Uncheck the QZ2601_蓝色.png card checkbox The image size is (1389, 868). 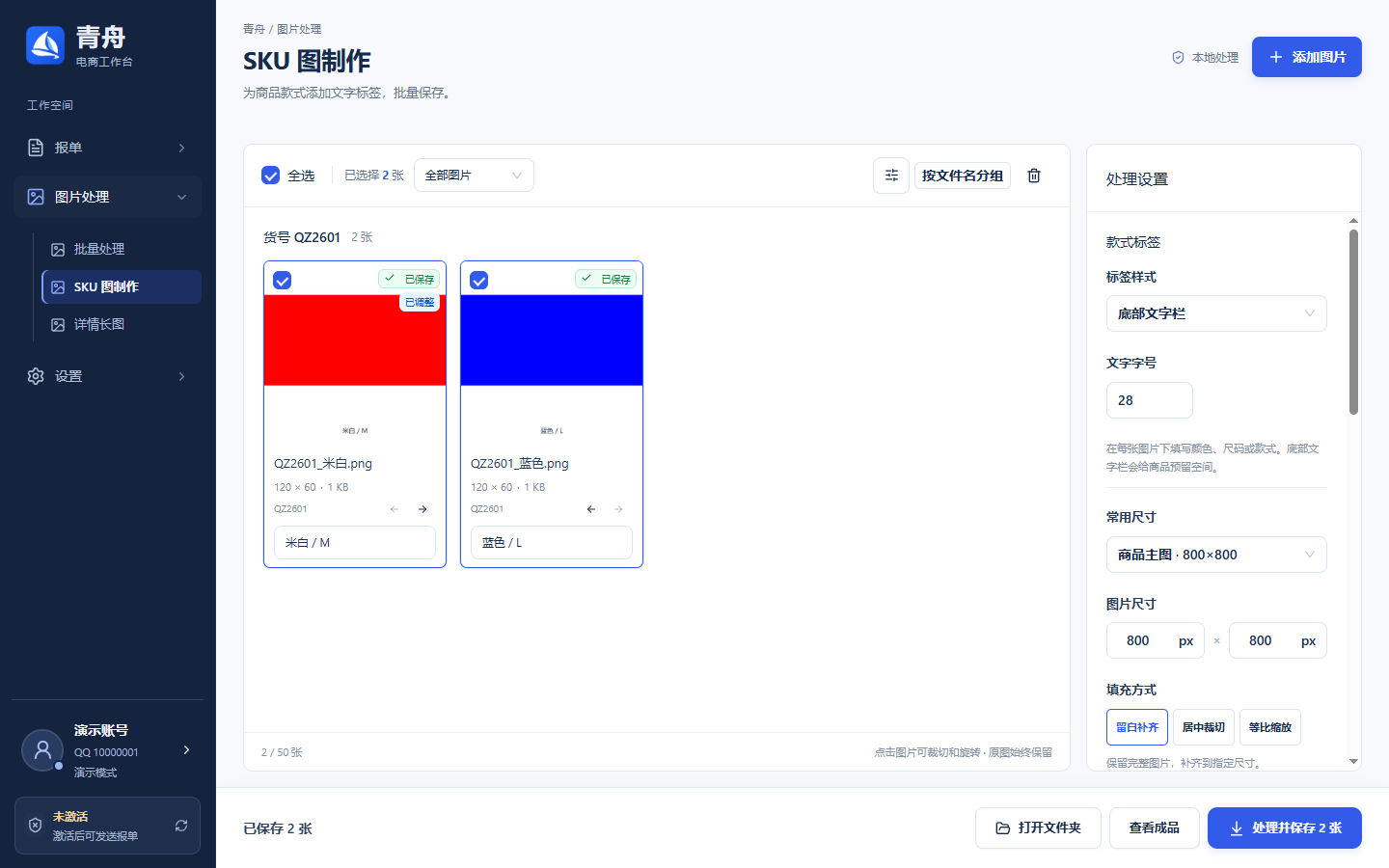tap(479, 281)
